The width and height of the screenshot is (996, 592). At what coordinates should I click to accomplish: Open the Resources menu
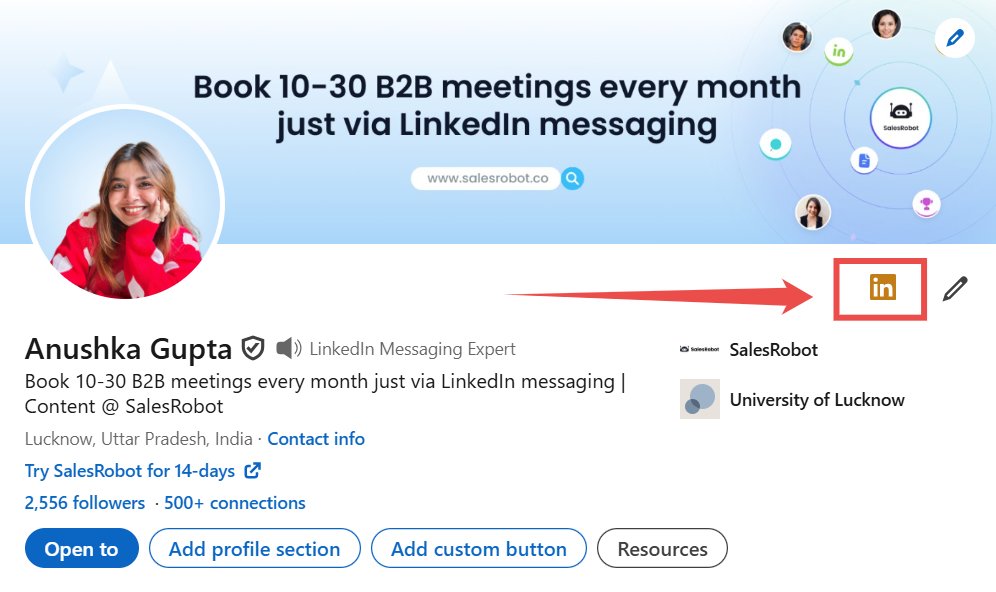(x=662, y=548)
